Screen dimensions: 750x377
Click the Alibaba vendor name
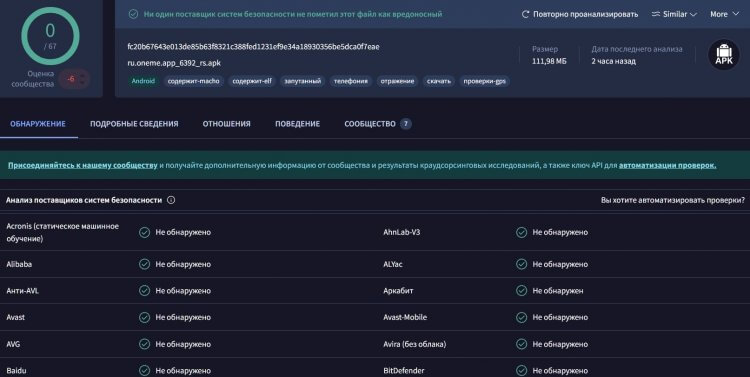coord(19,264)
